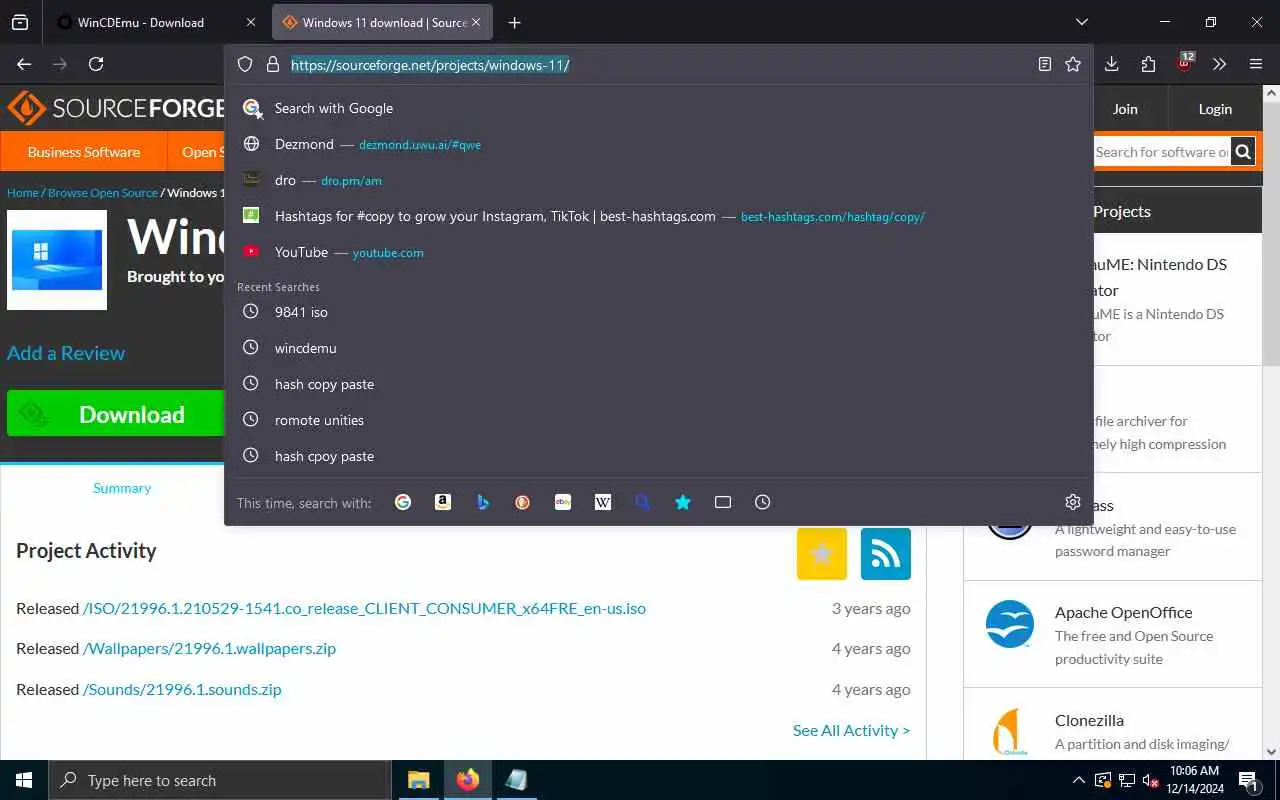The height and width of the screenshot is (800, 1280).
Task: Pick recent search 'romote unities'
Action: [658, 420]
